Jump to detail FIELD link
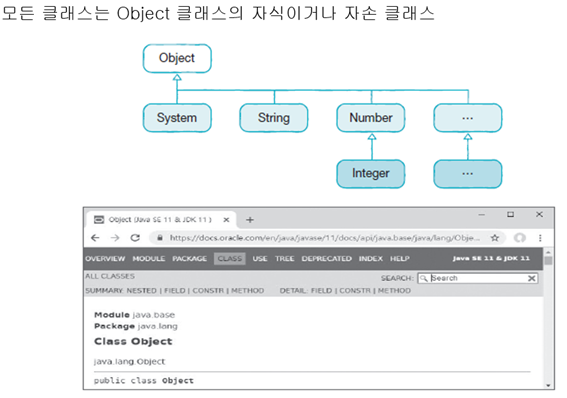 321,291
